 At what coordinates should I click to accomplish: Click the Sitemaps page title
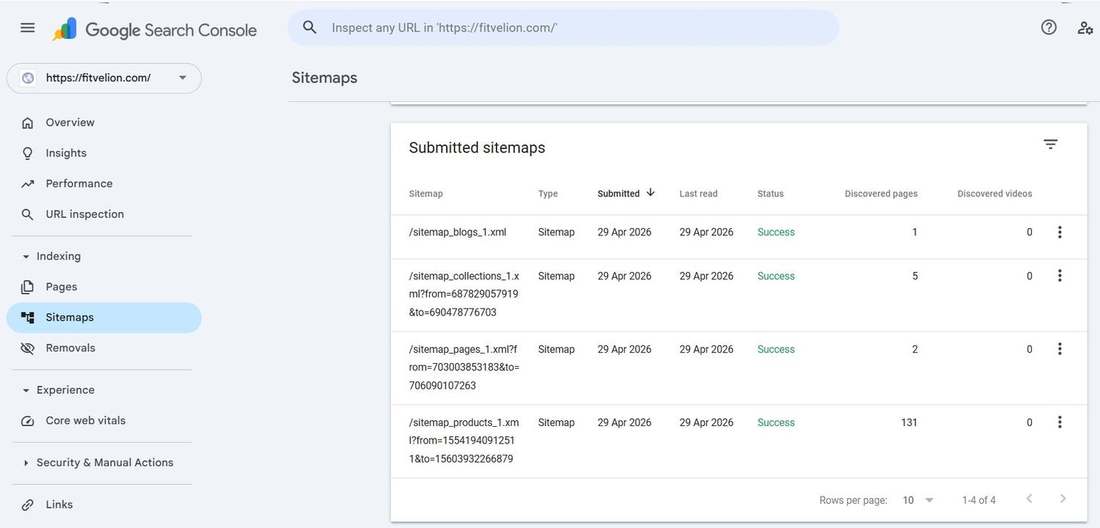[x=324, y=78]
